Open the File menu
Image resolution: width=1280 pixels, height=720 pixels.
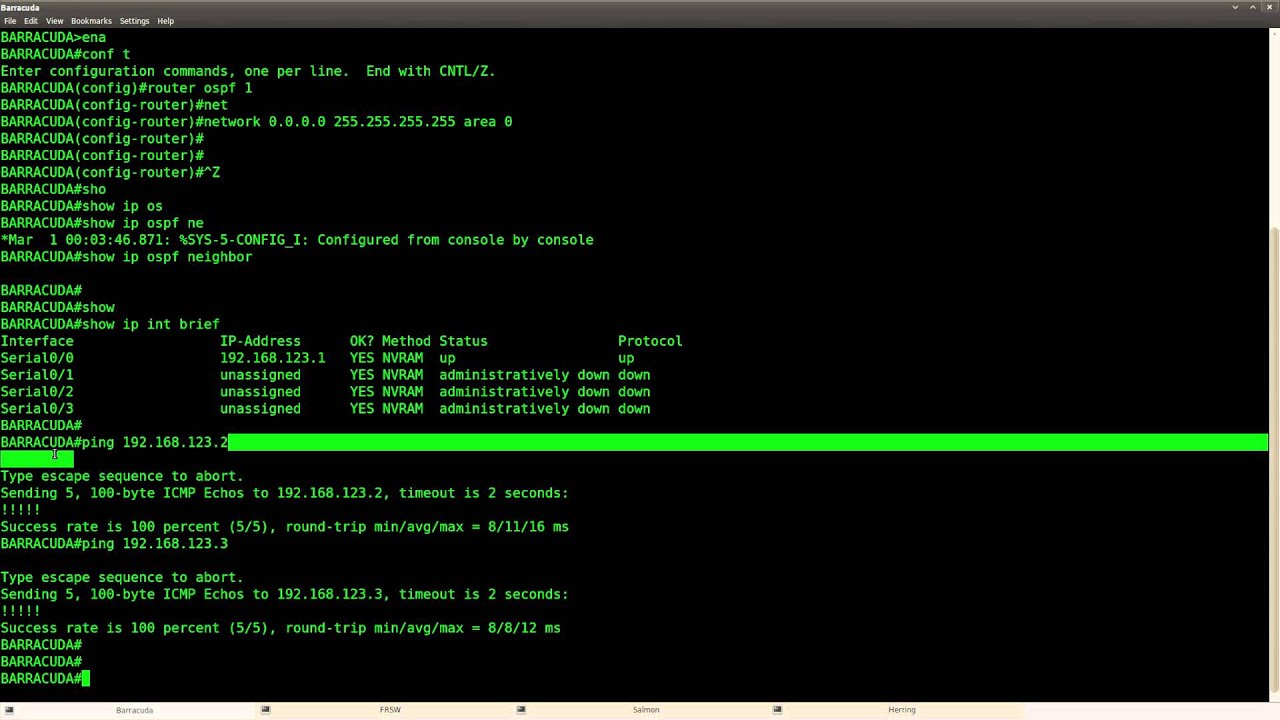pos(10,21)
